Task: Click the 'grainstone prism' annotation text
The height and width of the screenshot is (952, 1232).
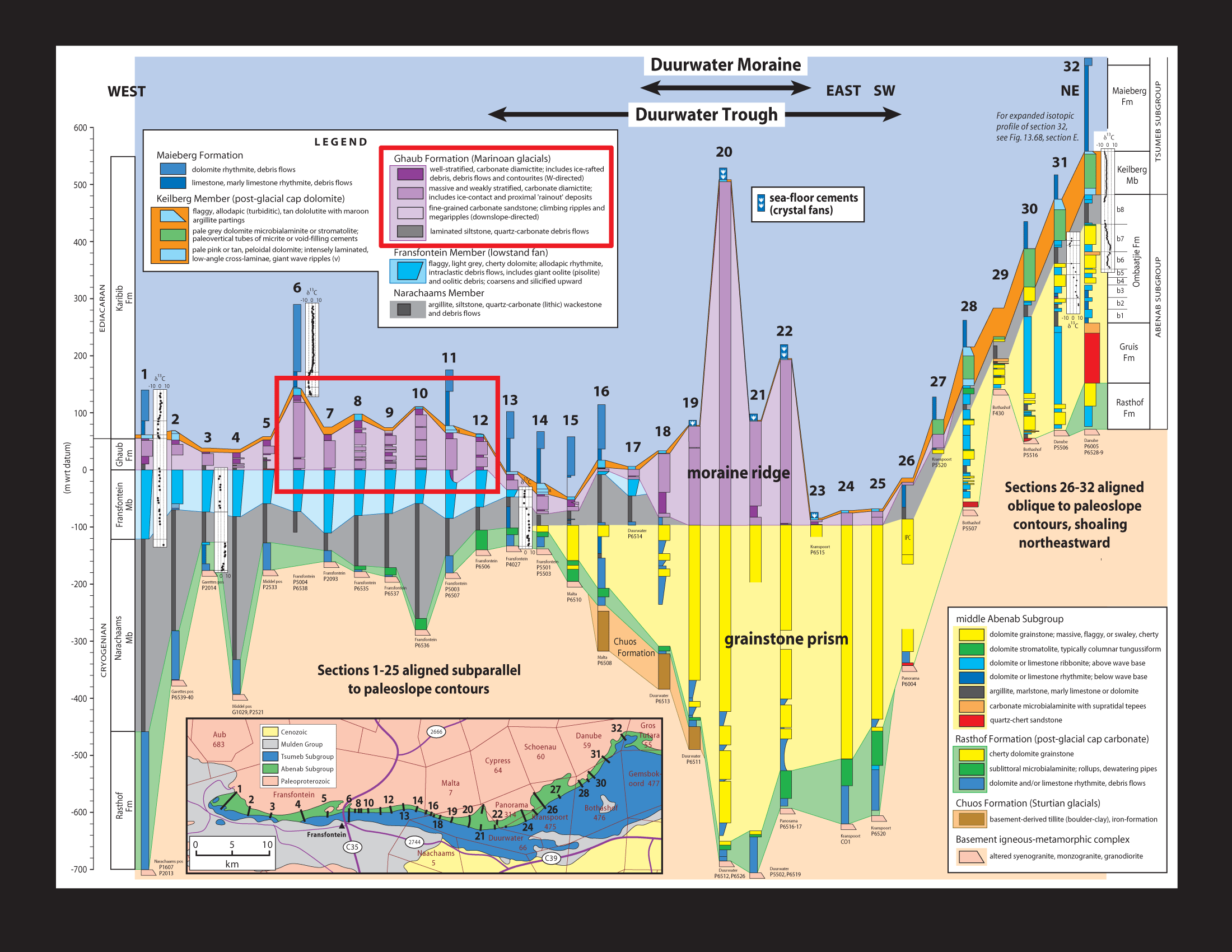Action: (x=786, y=639)
